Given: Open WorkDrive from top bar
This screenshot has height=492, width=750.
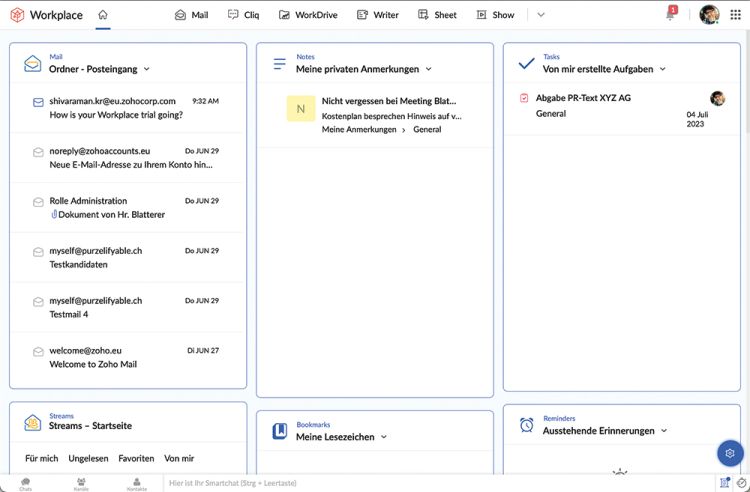Looking at the screenshot, I should tap(308, 15).
